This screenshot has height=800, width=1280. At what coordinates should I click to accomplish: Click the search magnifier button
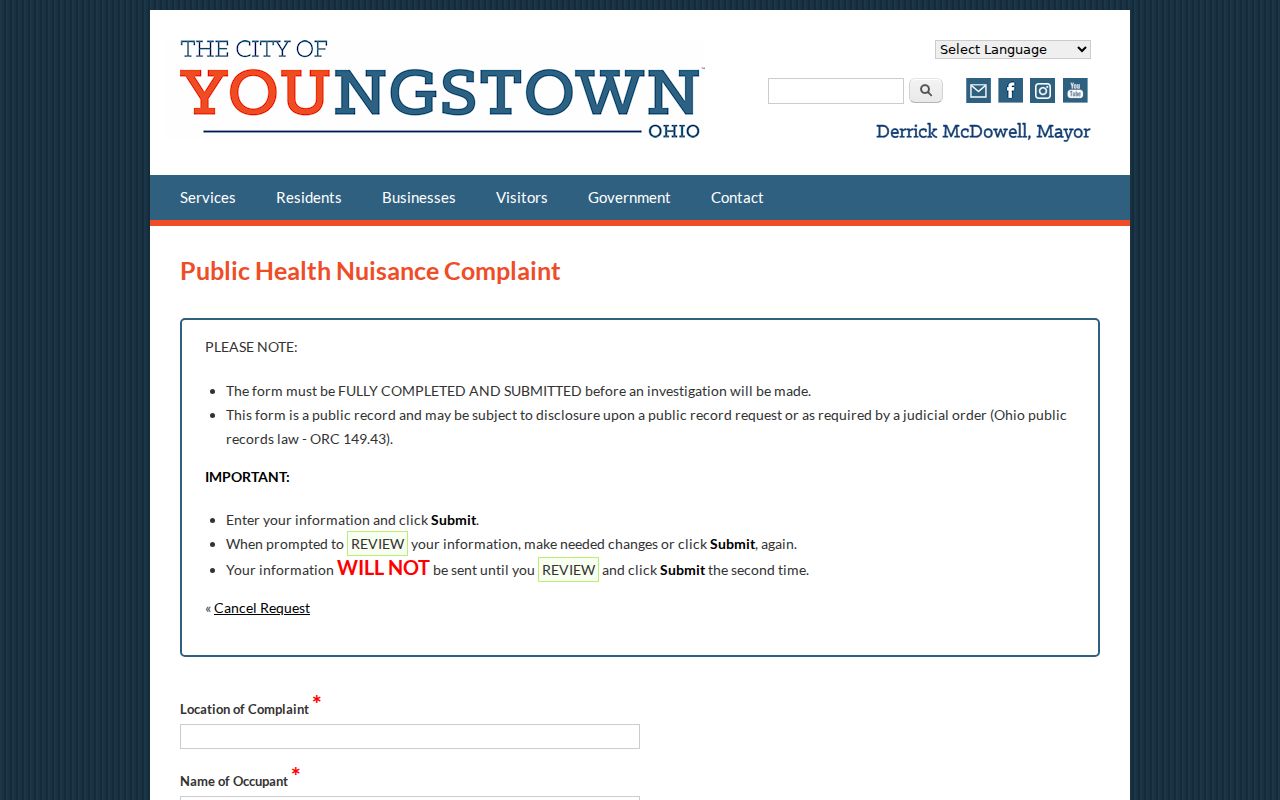926,91
